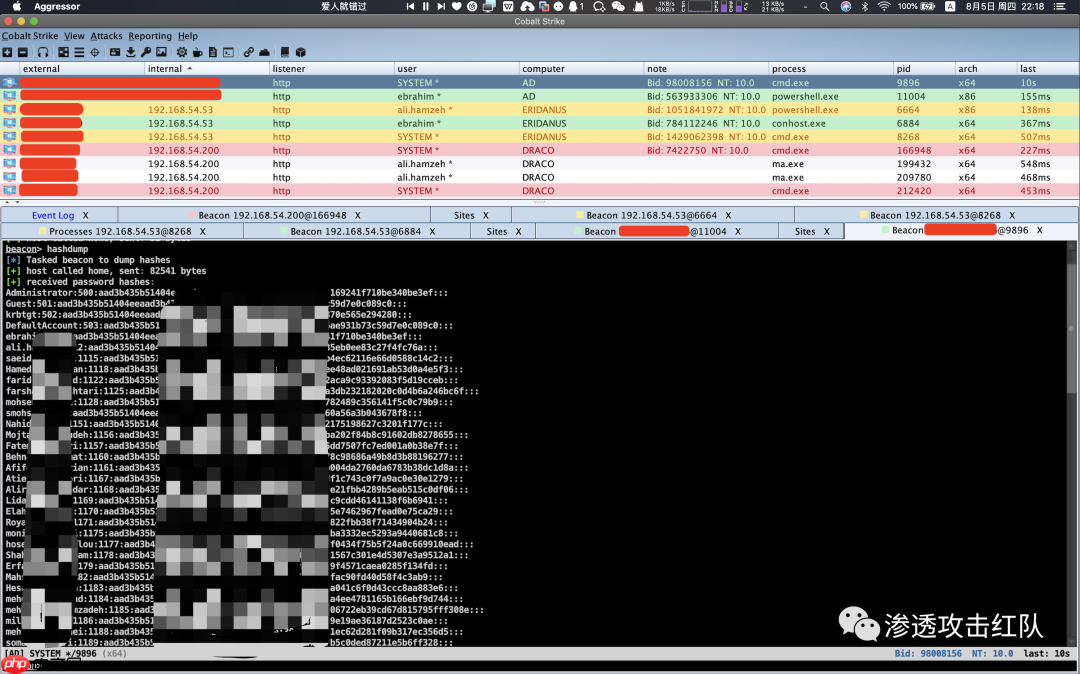Select the session row with pid 166948

click(540, 150)
